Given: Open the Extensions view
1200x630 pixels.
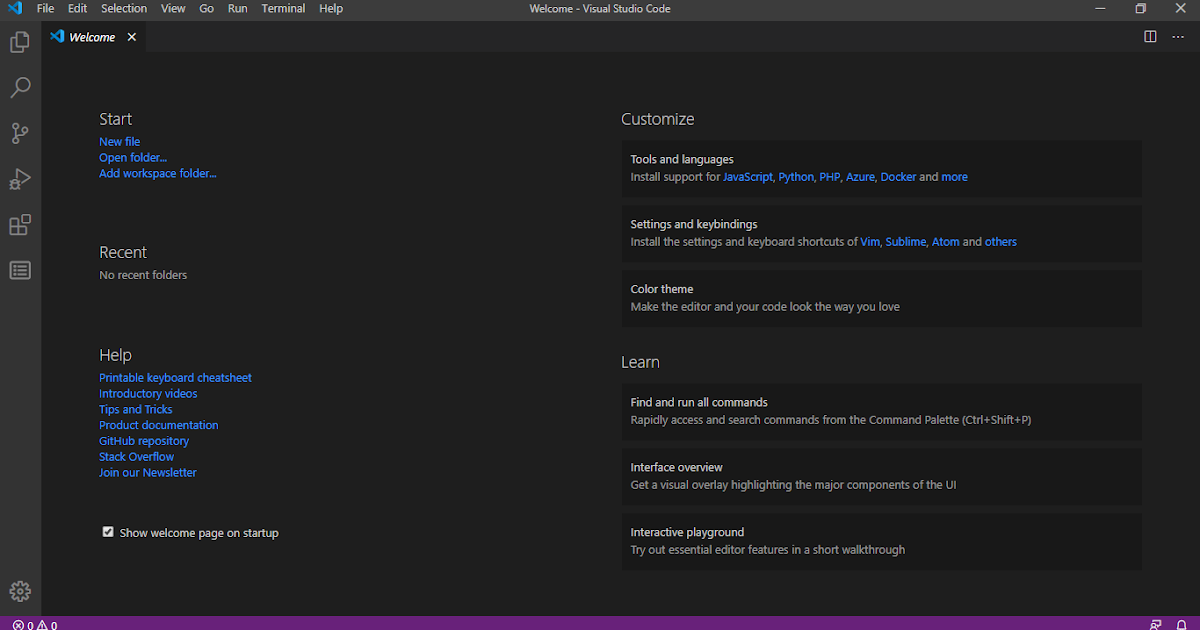Looking at the screenshot, I should tap(20, 225).
